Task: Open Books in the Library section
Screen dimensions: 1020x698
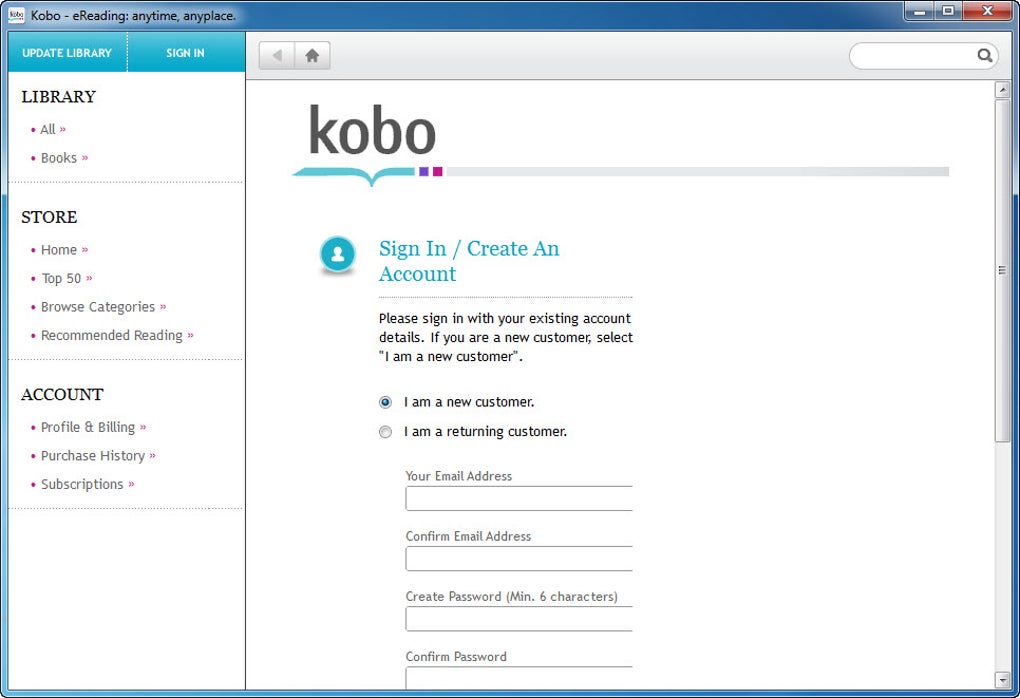Action: [59, 158]
